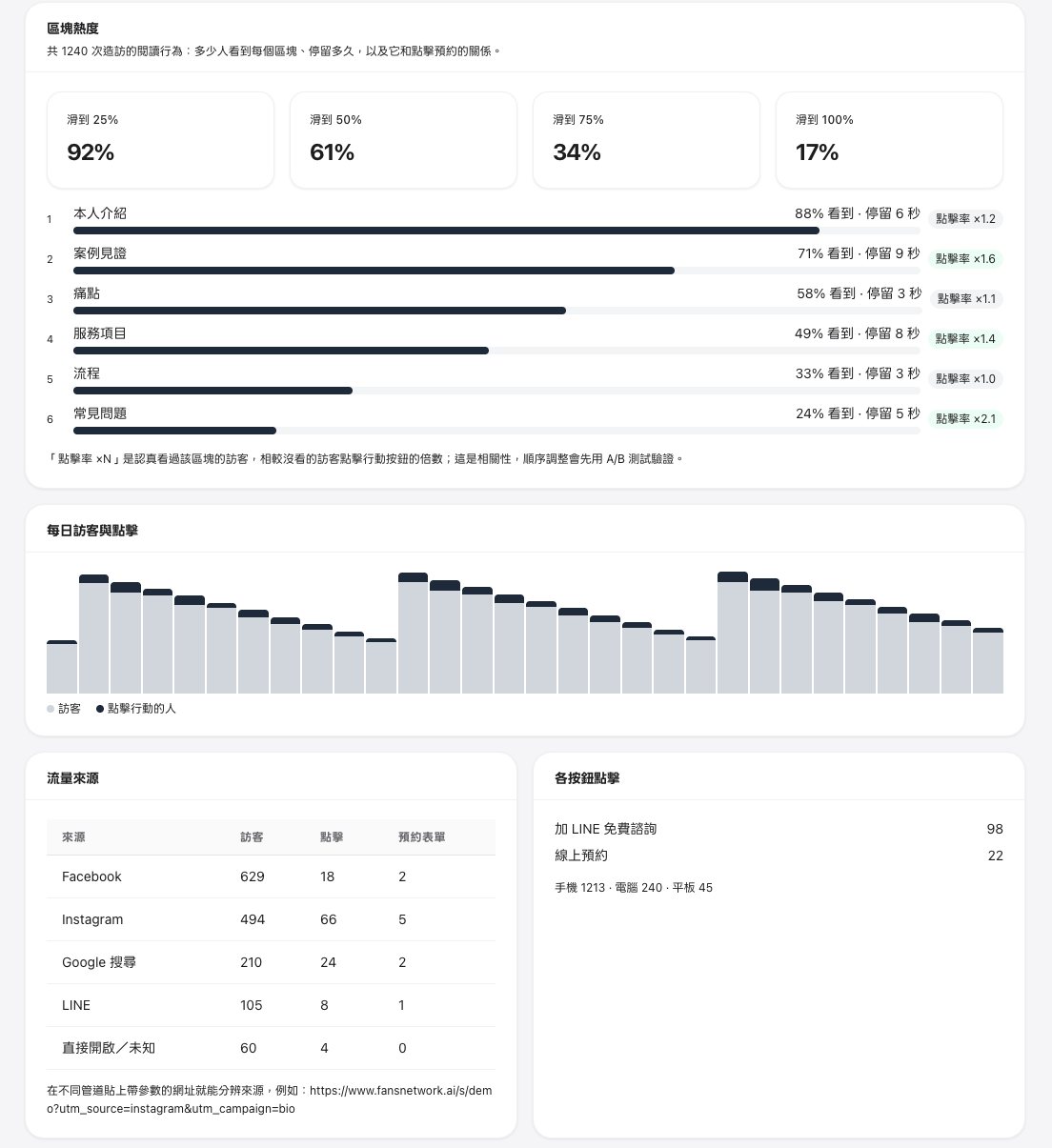Click 71% 看到 · 停留 9 秒 text
The height and width of the screenshot is (1148, 1052).
point(859,253)
